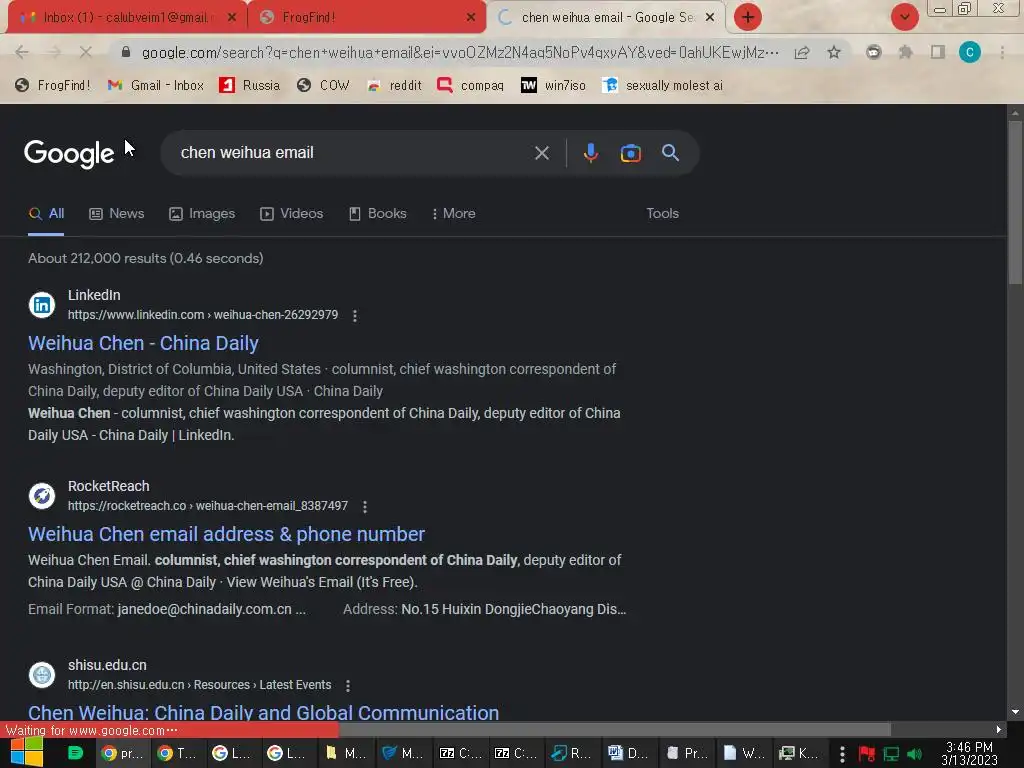1024x768 pixels.
Task: Click the shisu.edu.cn result favicon
Action: coord(42,675)
